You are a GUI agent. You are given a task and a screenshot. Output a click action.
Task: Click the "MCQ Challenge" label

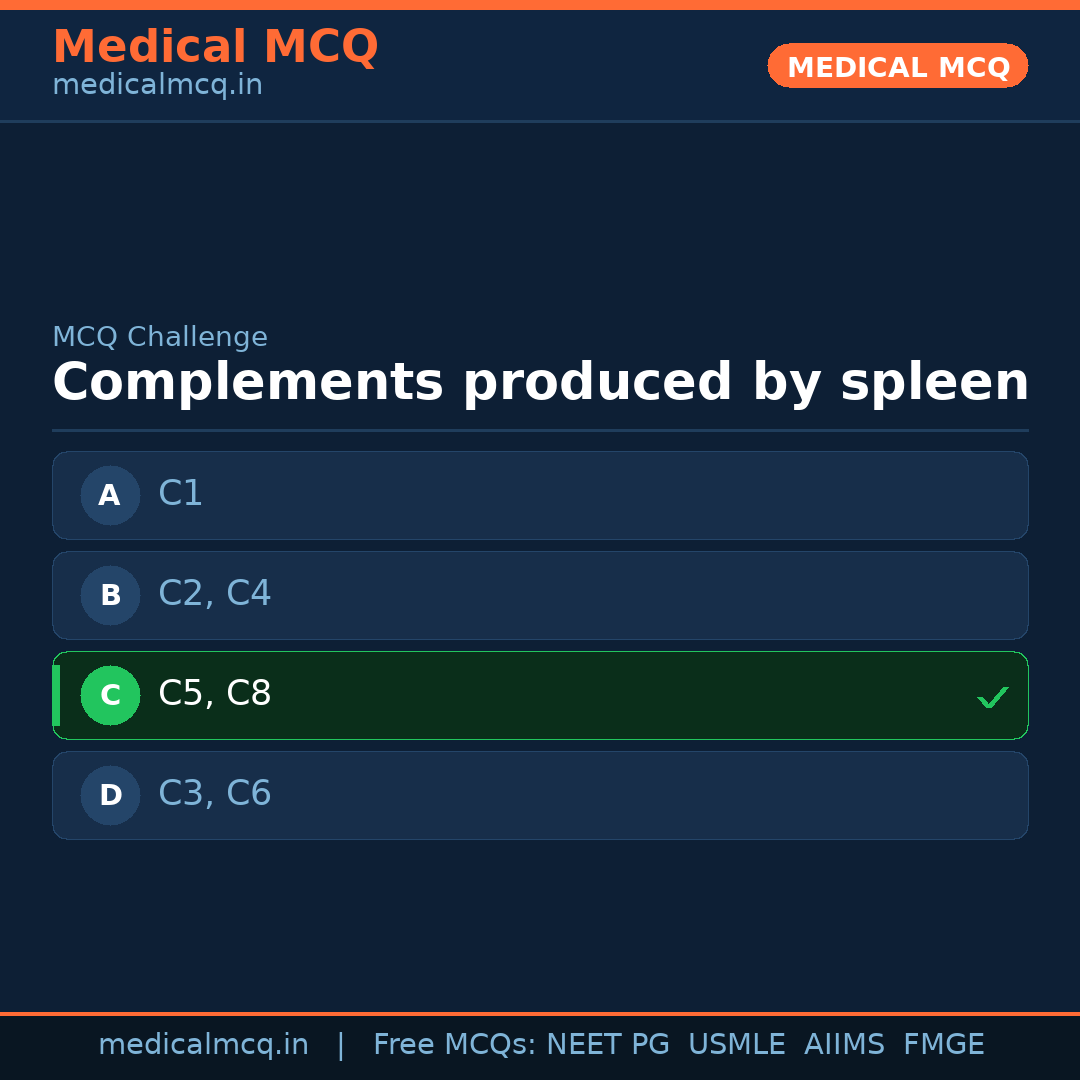tap(160, 338)
